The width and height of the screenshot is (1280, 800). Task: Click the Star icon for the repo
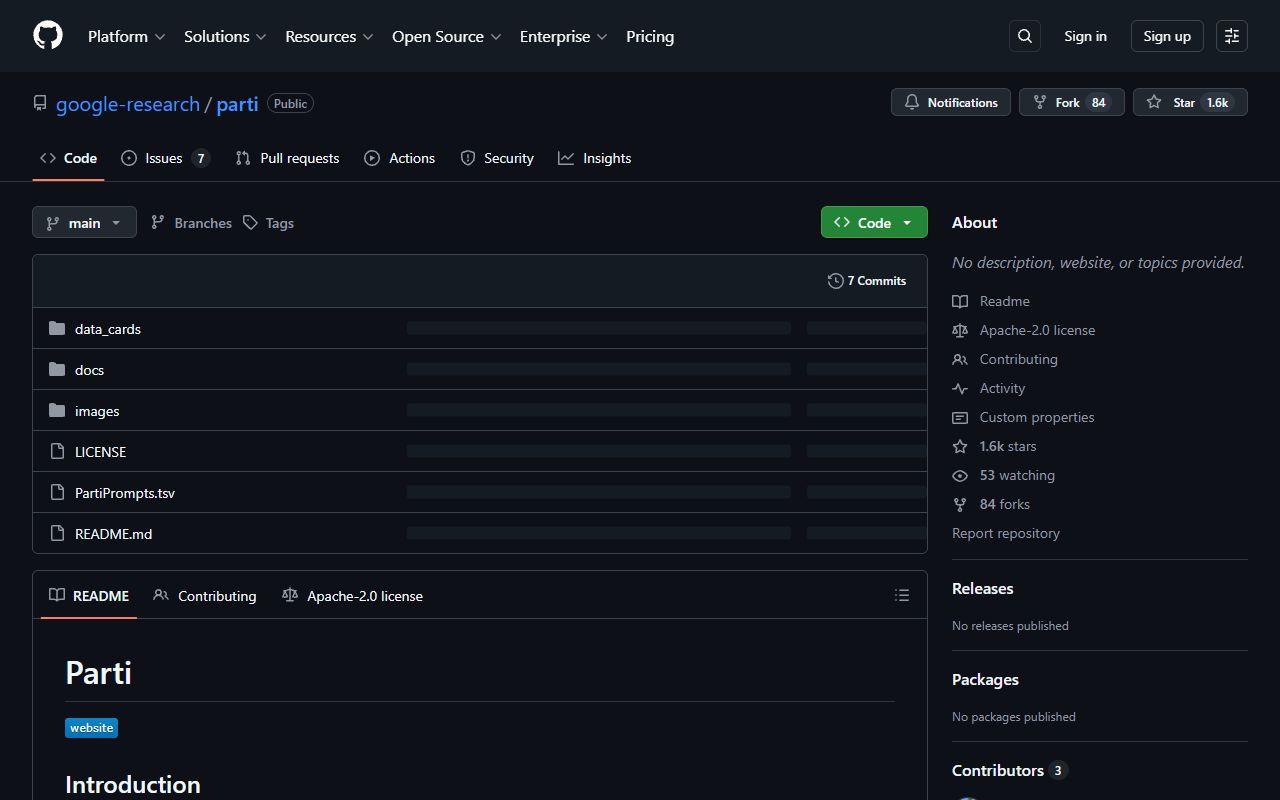tap(1152, 102)
